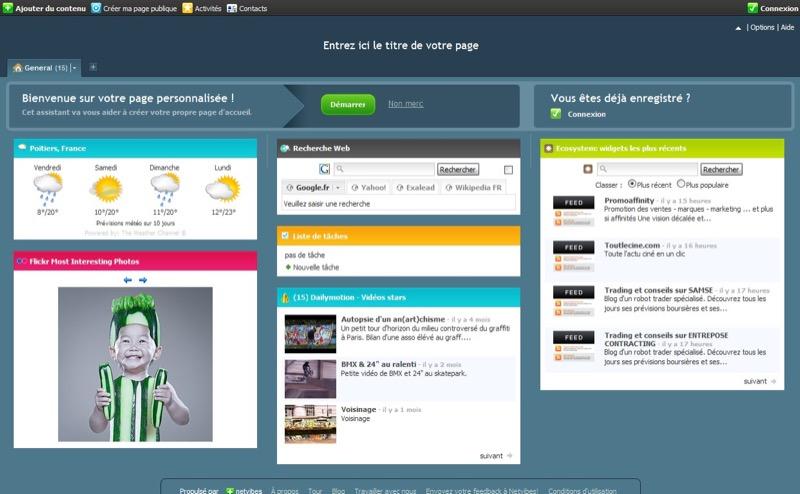Click the Flickr widget header icon

click(x=22, y=261)
